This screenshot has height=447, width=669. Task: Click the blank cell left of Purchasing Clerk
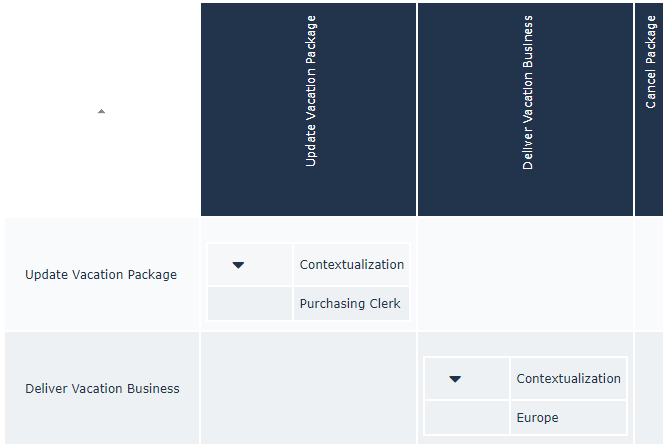(250, 304)
